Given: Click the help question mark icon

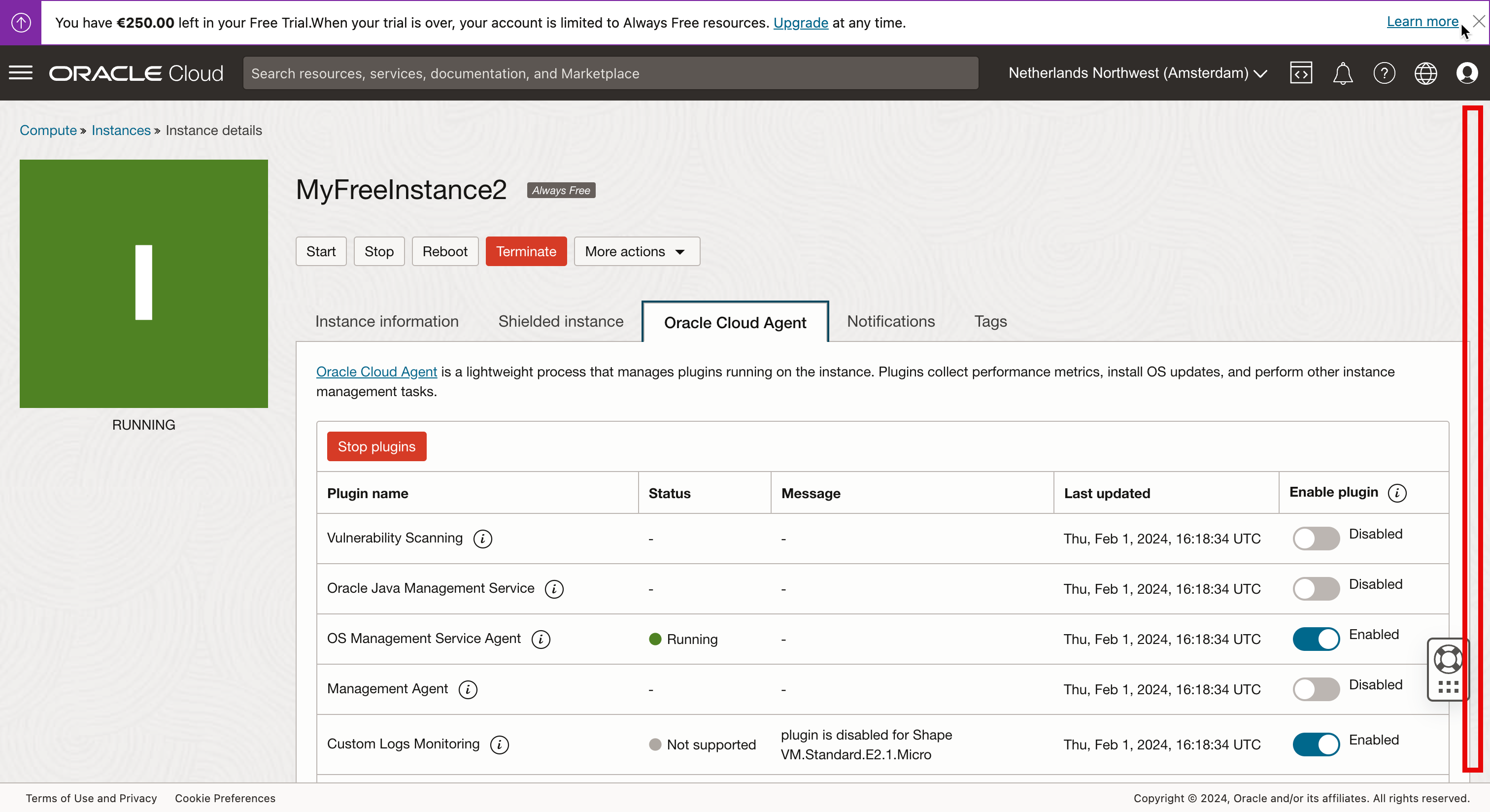Looking at the screenshot, I should point(1384,73).
